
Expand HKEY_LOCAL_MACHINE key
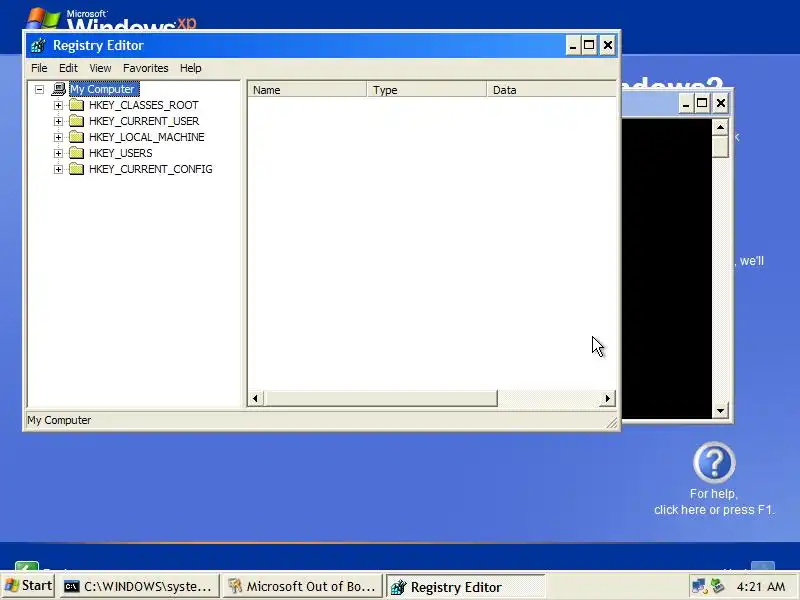58,137
